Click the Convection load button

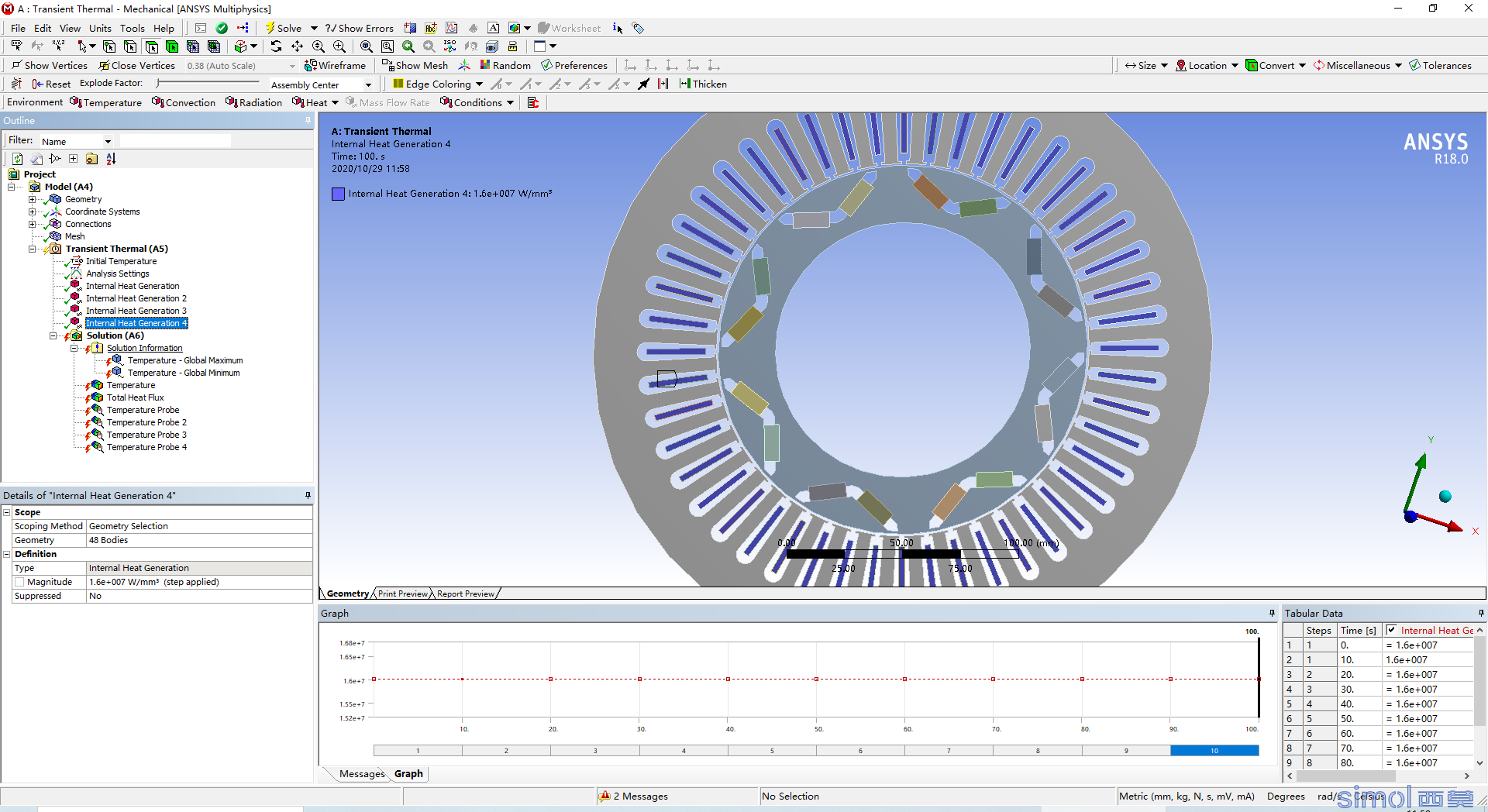click(184, 102)
